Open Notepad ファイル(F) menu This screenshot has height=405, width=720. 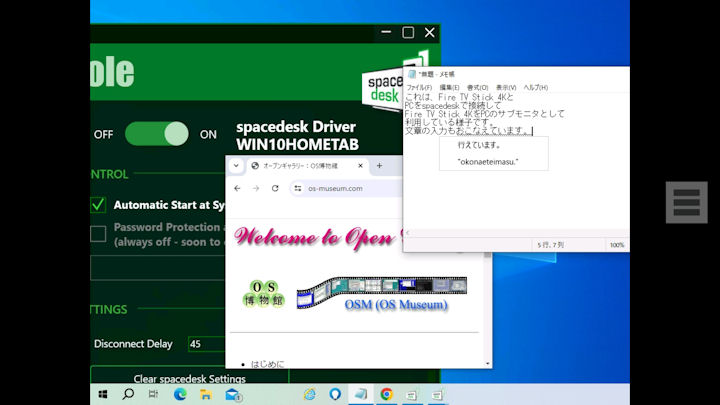click(x=419, y=87)
